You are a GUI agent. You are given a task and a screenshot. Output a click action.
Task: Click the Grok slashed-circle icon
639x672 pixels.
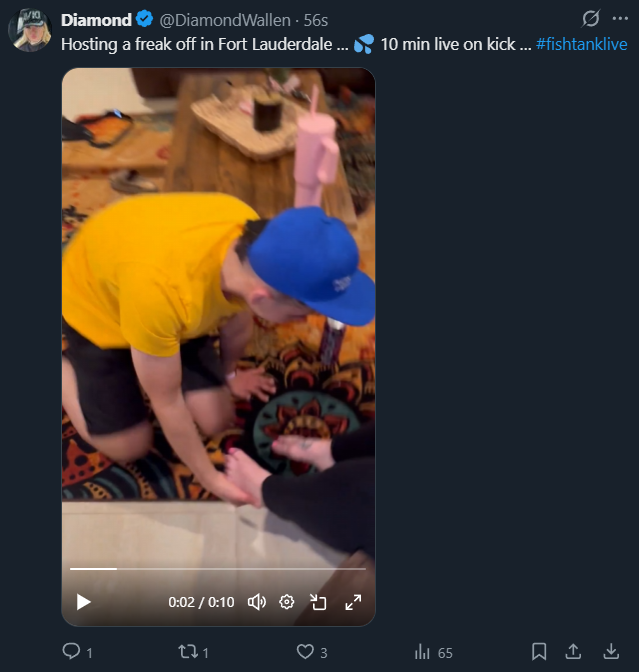591,18
